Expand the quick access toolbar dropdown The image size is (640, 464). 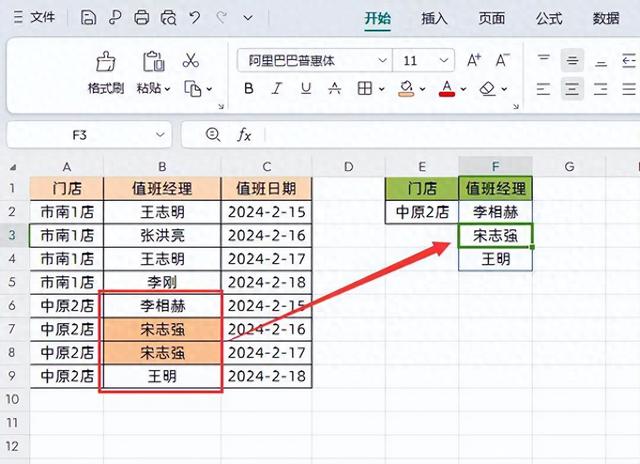pos(248,18)
